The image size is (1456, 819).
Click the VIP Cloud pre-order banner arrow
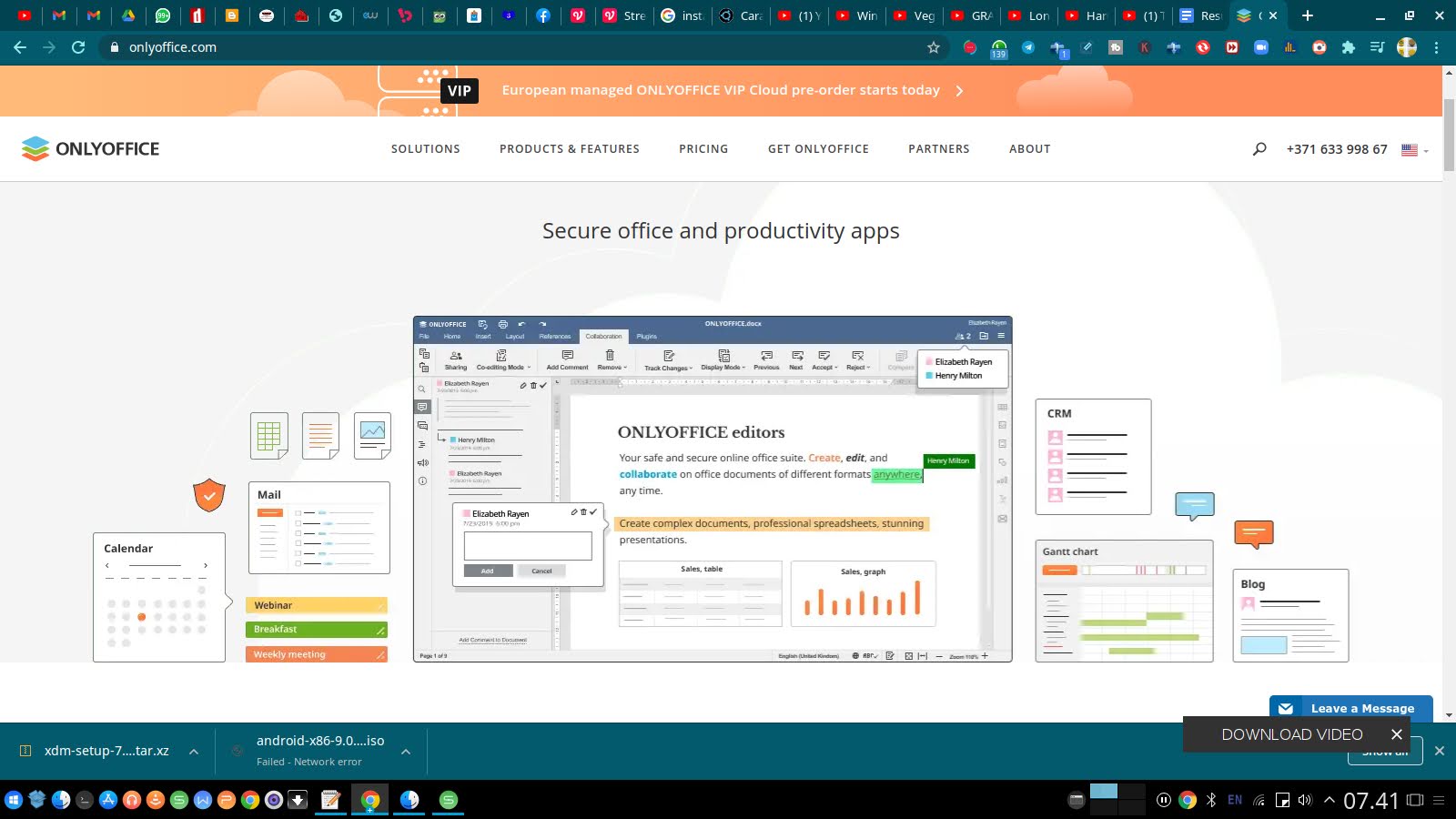(x=959, y=90)
